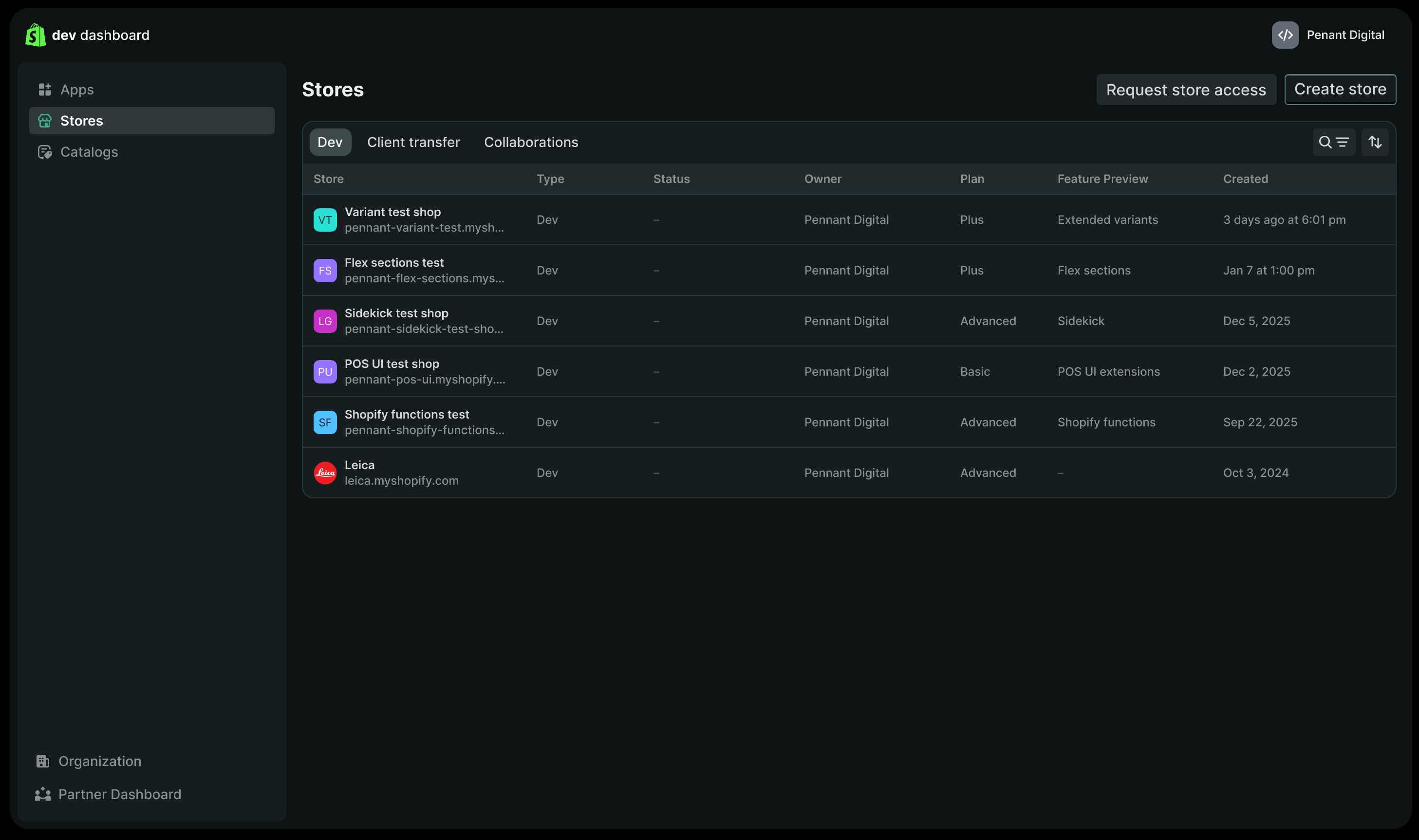Click the Create store button

tap(1340, 90)
